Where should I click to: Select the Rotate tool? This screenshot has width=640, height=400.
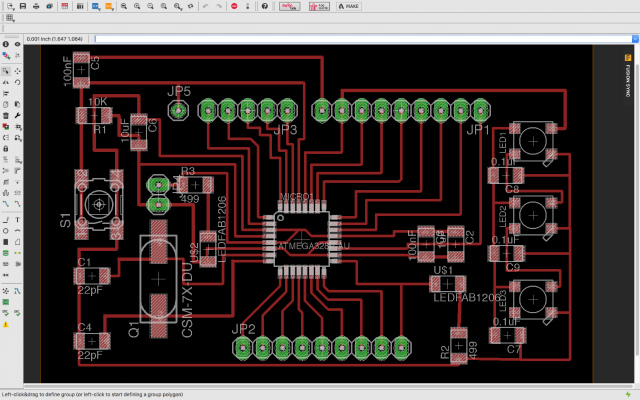18,82
